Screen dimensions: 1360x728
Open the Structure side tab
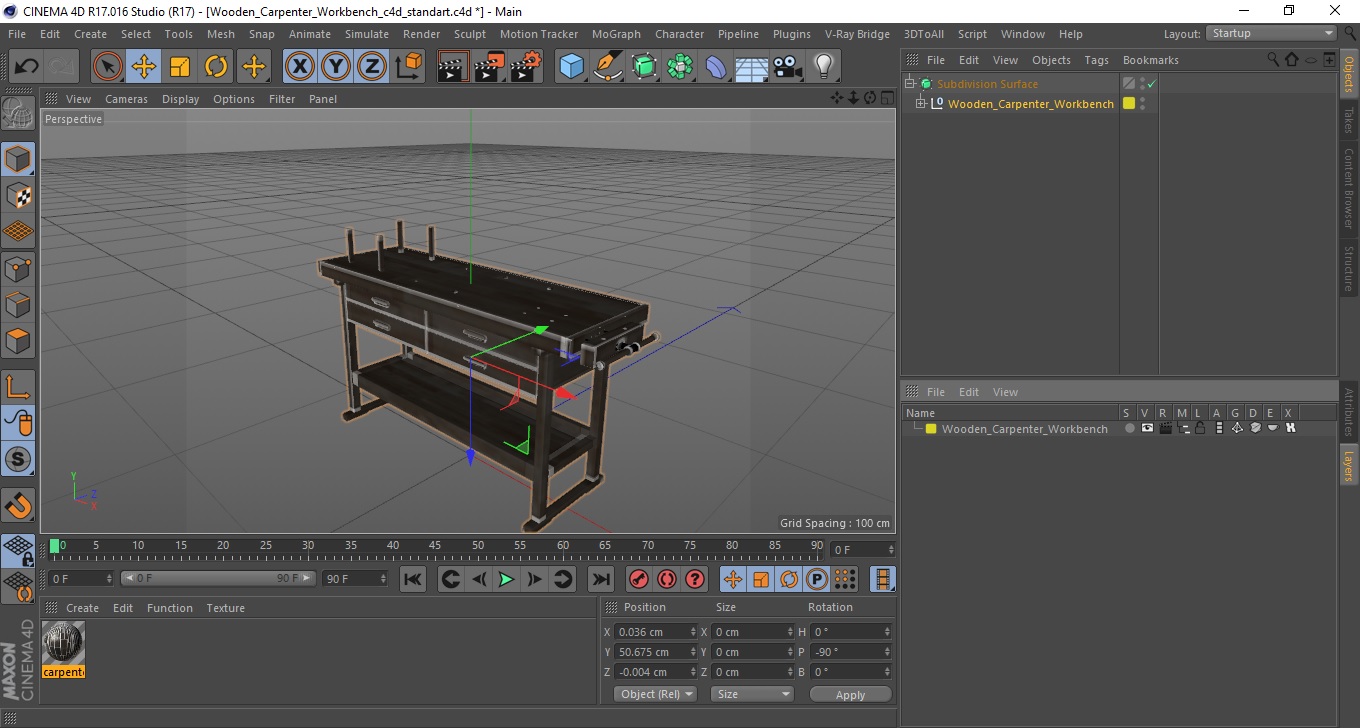pos(1348,268)
